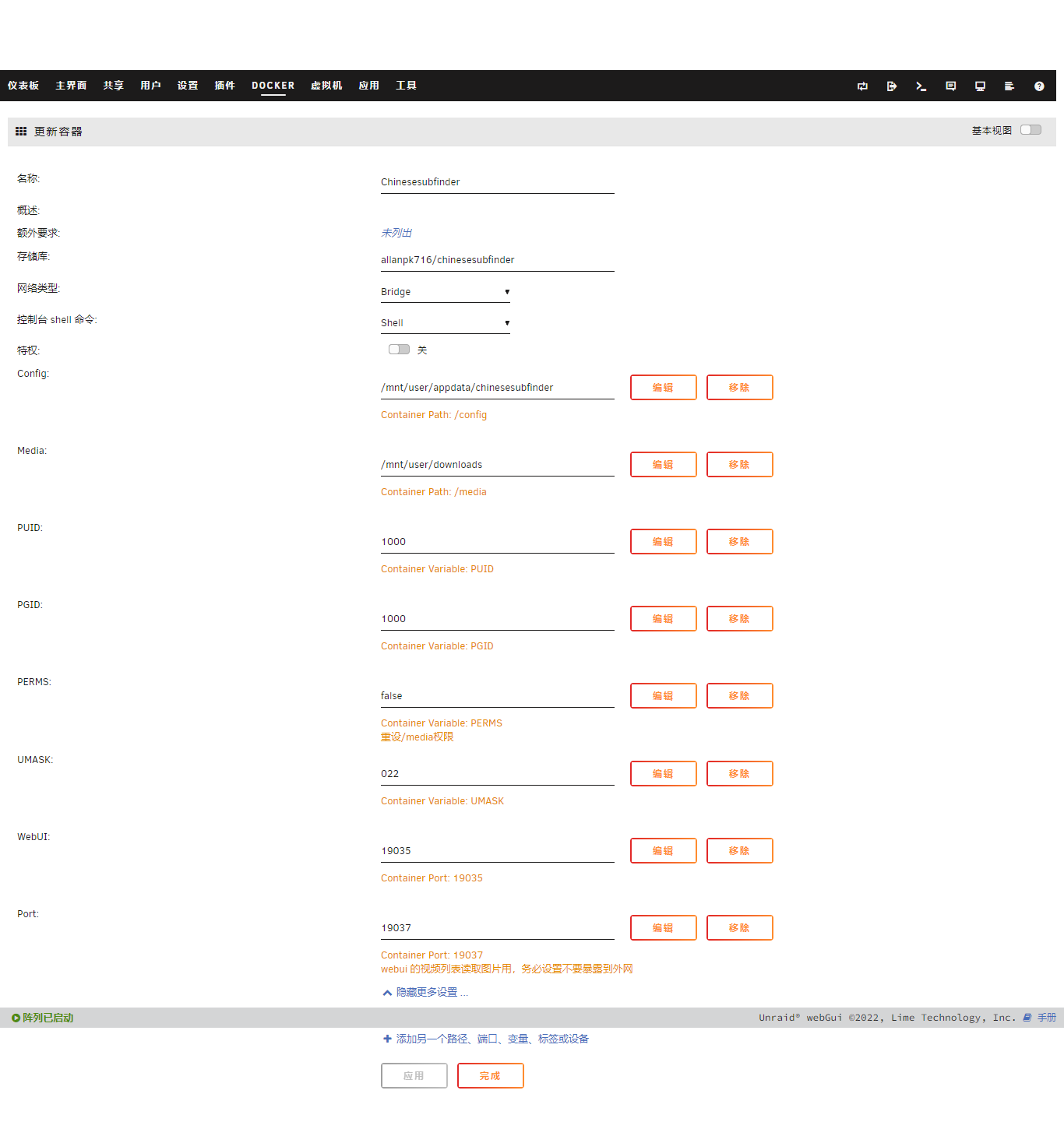The image size is (1064, 1129).
Task: Click the help question mark icon
Action: pyautogui.click(x=1039, y=86)
